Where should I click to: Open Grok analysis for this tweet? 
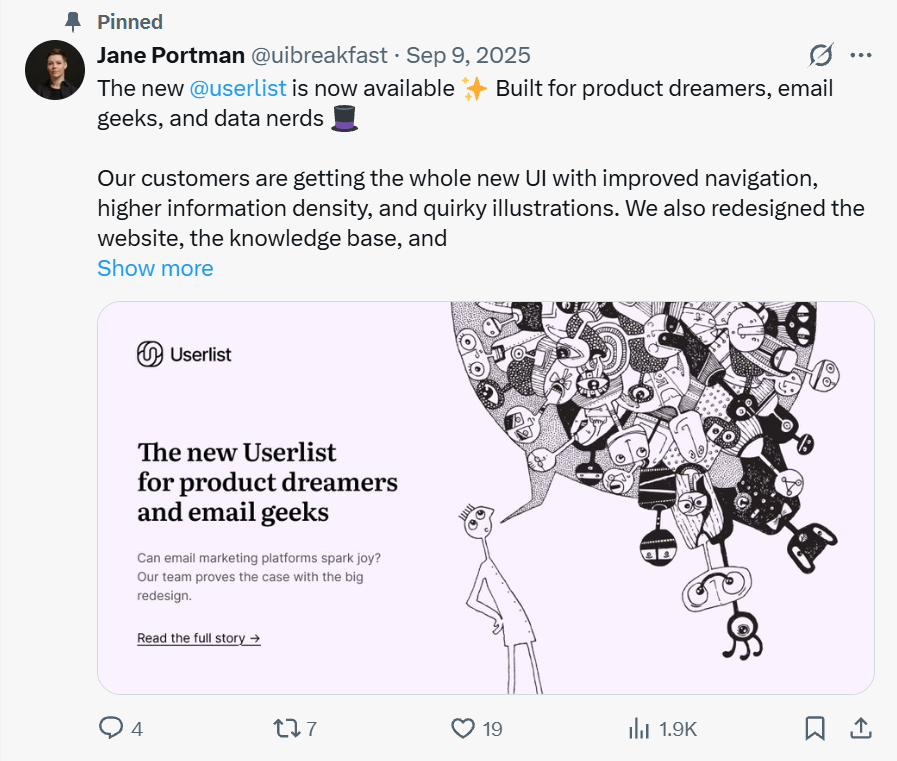pos(820,55)
